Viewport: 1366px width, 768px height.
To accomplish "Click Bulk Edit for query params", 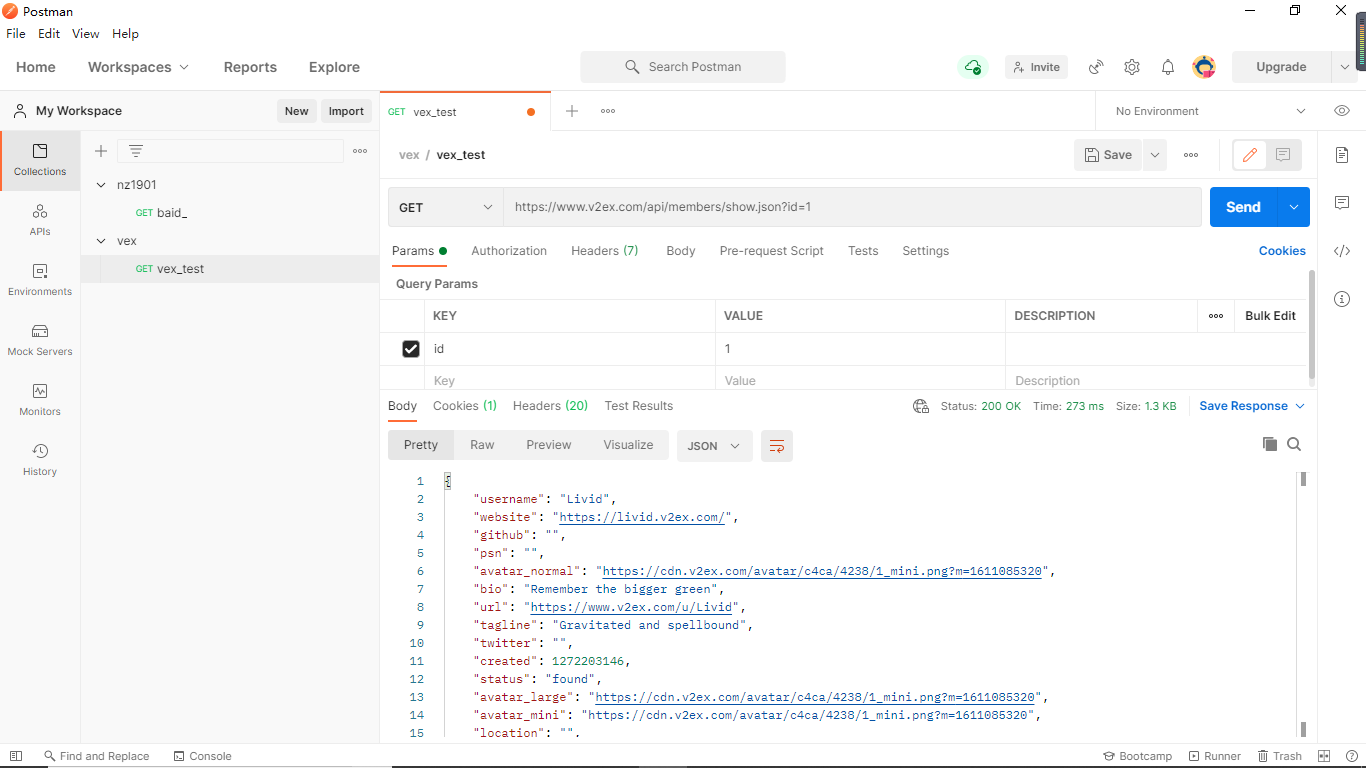I will click(x=1270, y=316).
